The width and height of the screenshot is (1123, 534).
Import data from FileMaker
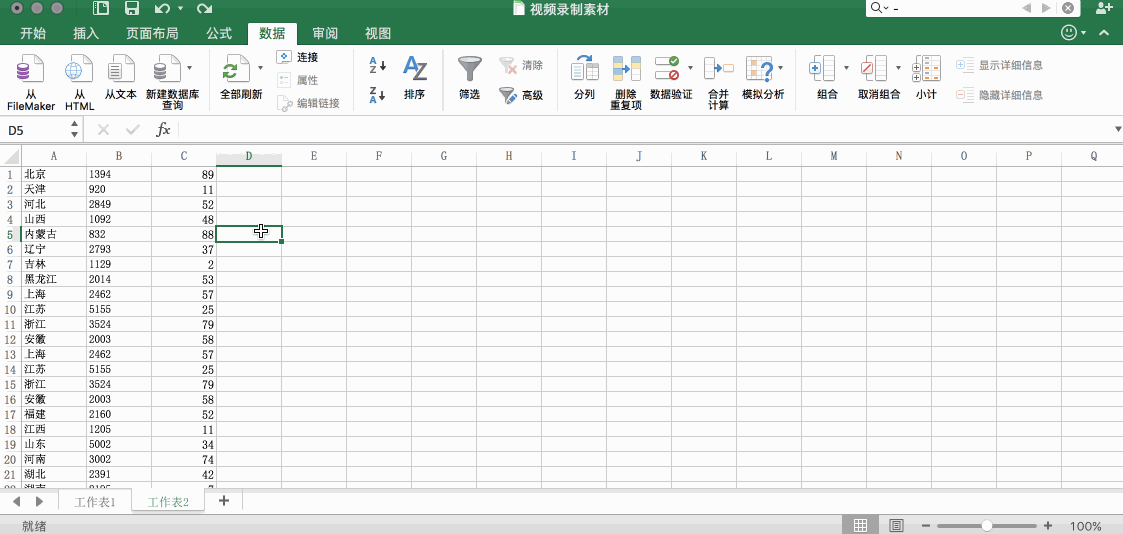tap(31, 82)
